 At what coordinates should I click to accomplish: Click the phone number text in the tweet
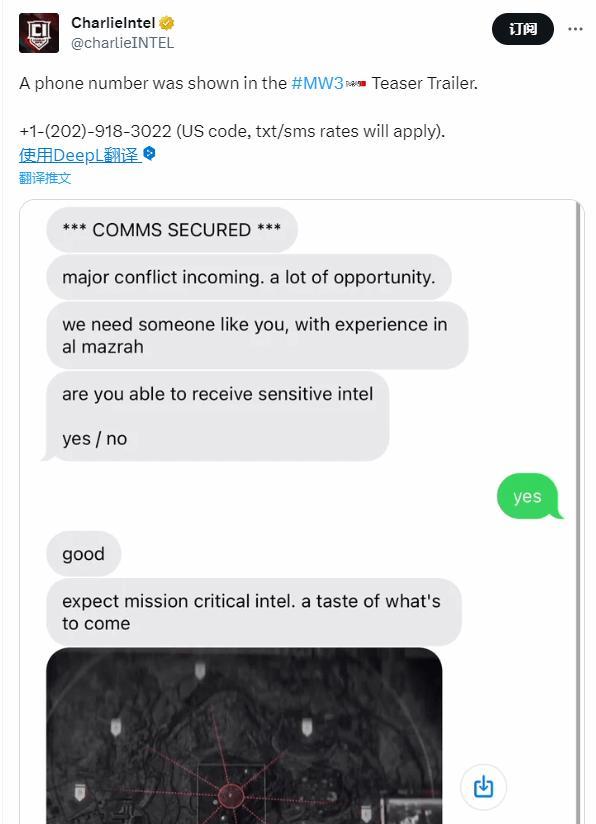click(95, 131)
